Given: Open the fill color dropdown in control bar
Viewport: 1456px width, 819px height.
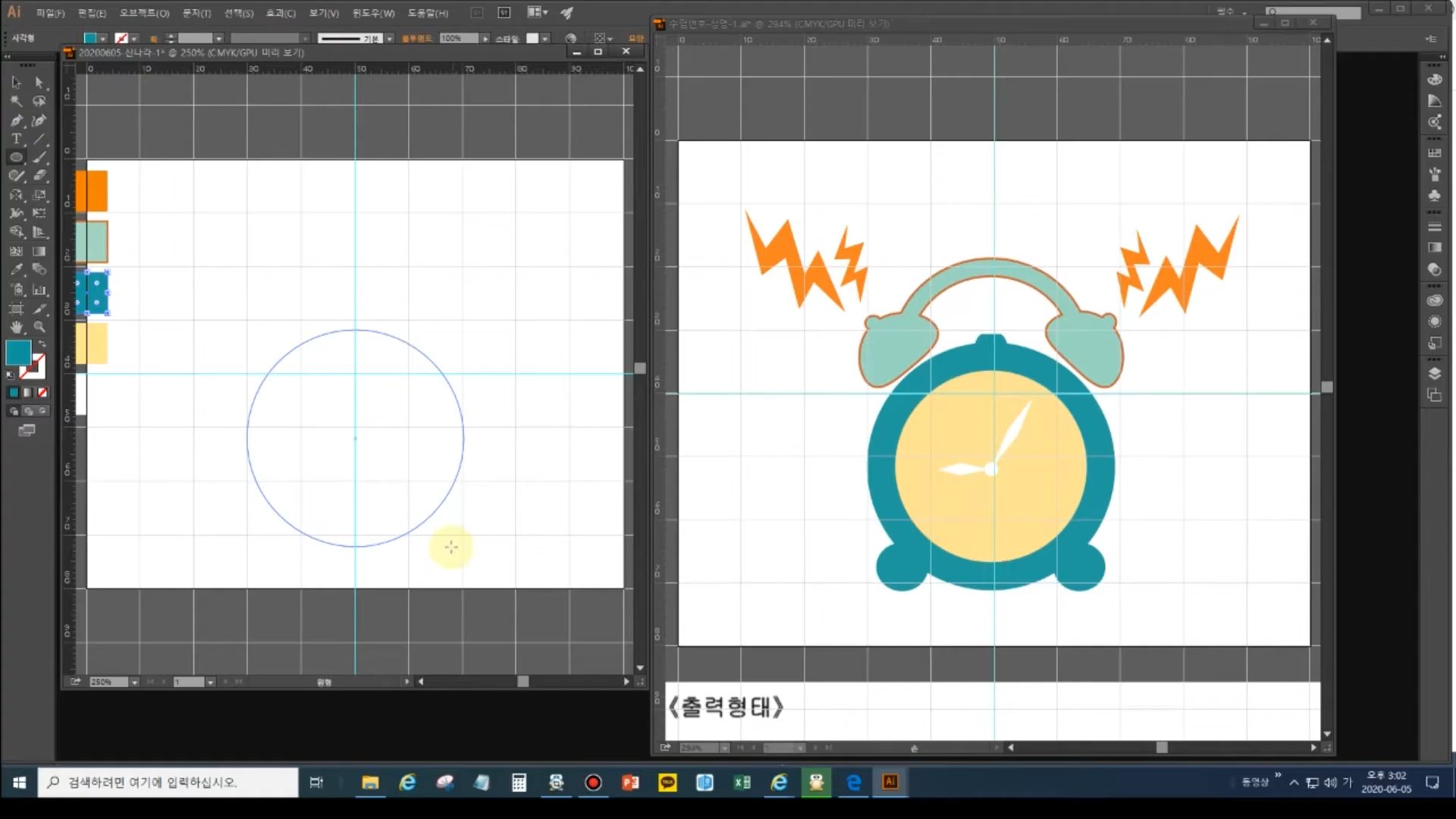Looking at the screenshot, I should click(x=102, y=39).
